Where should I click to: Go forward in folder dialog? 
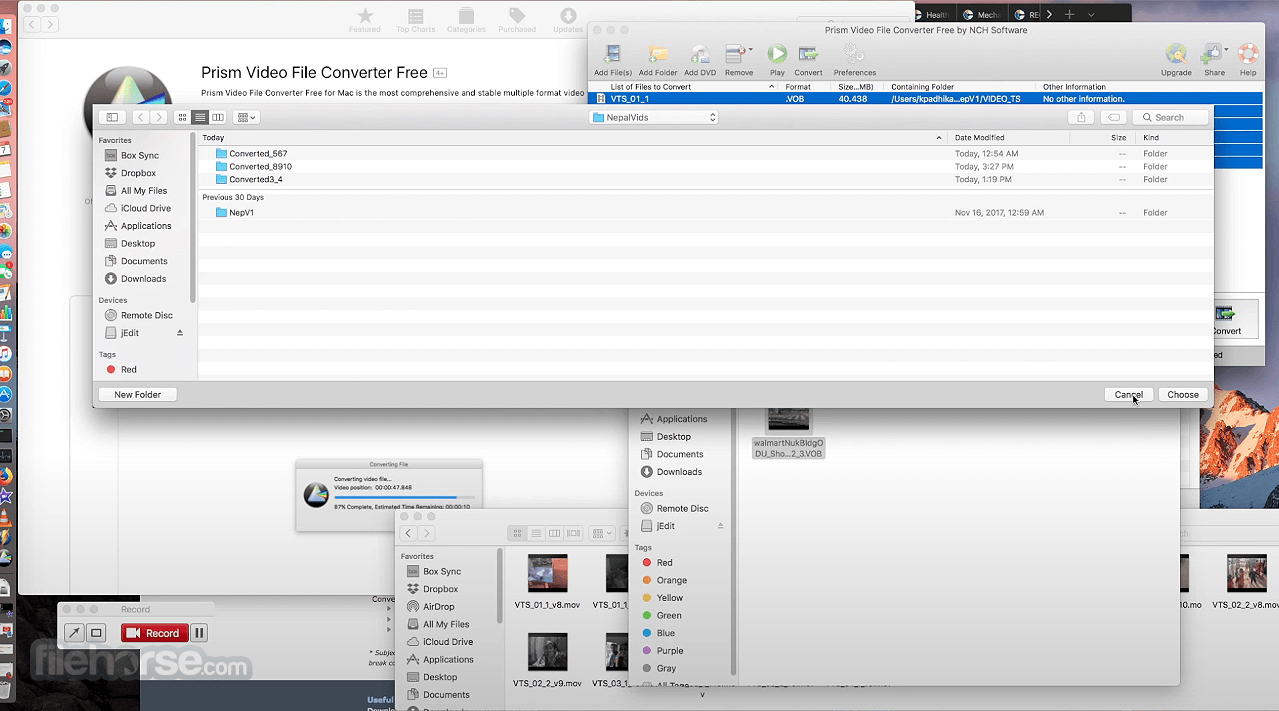pyautogui.click(x=158, y=117)
